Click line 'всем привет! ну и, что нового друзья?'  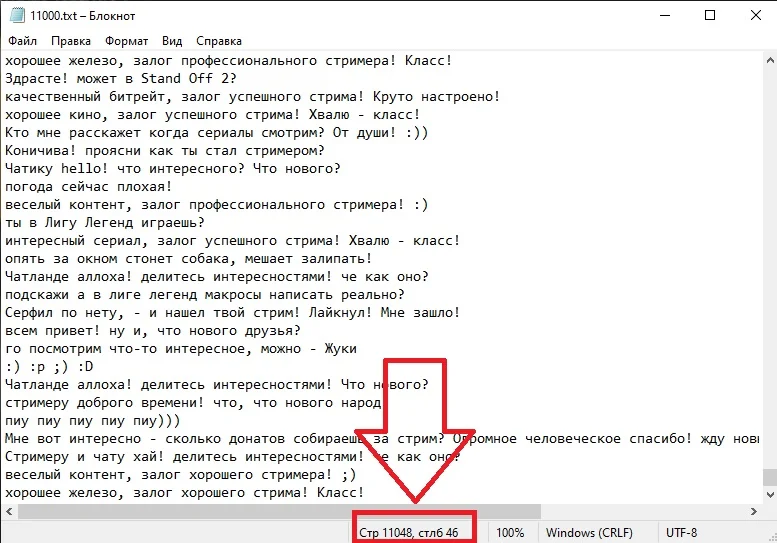(x=153, y=330)
